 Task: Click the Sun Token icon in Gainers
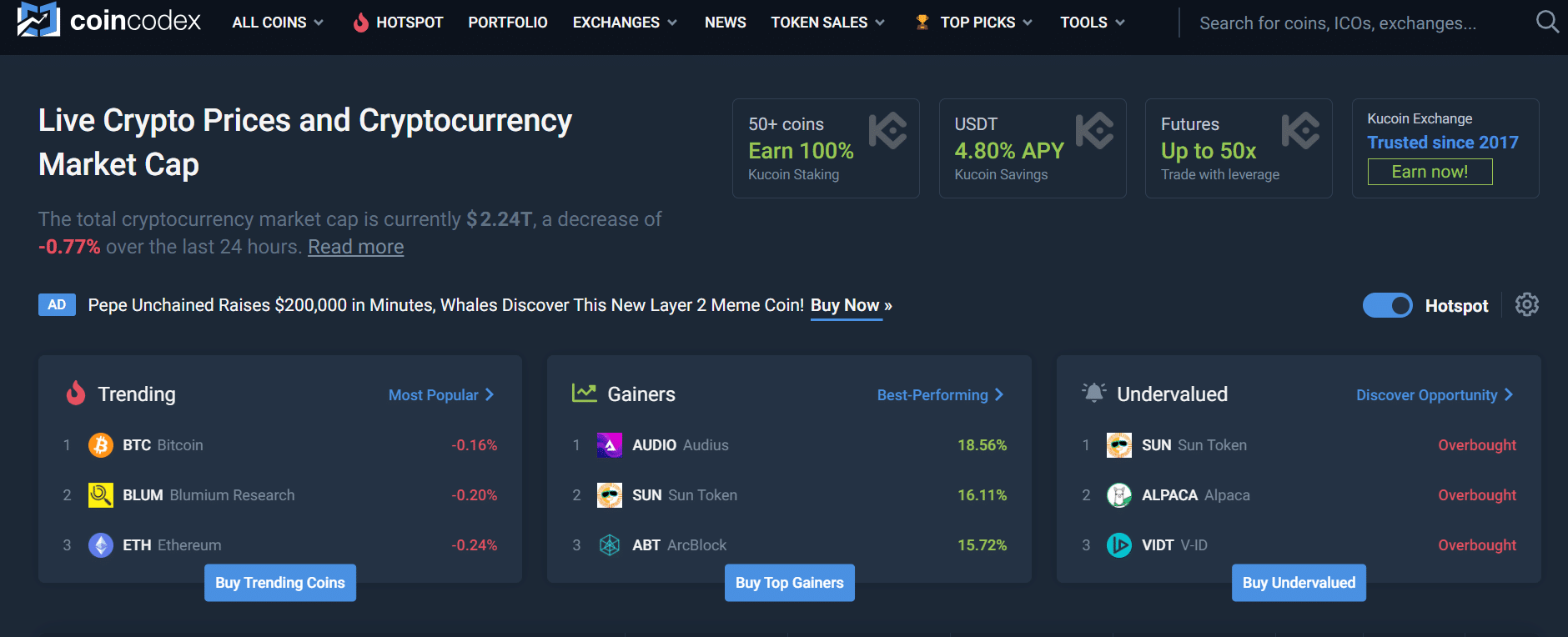tap(610, 495)
